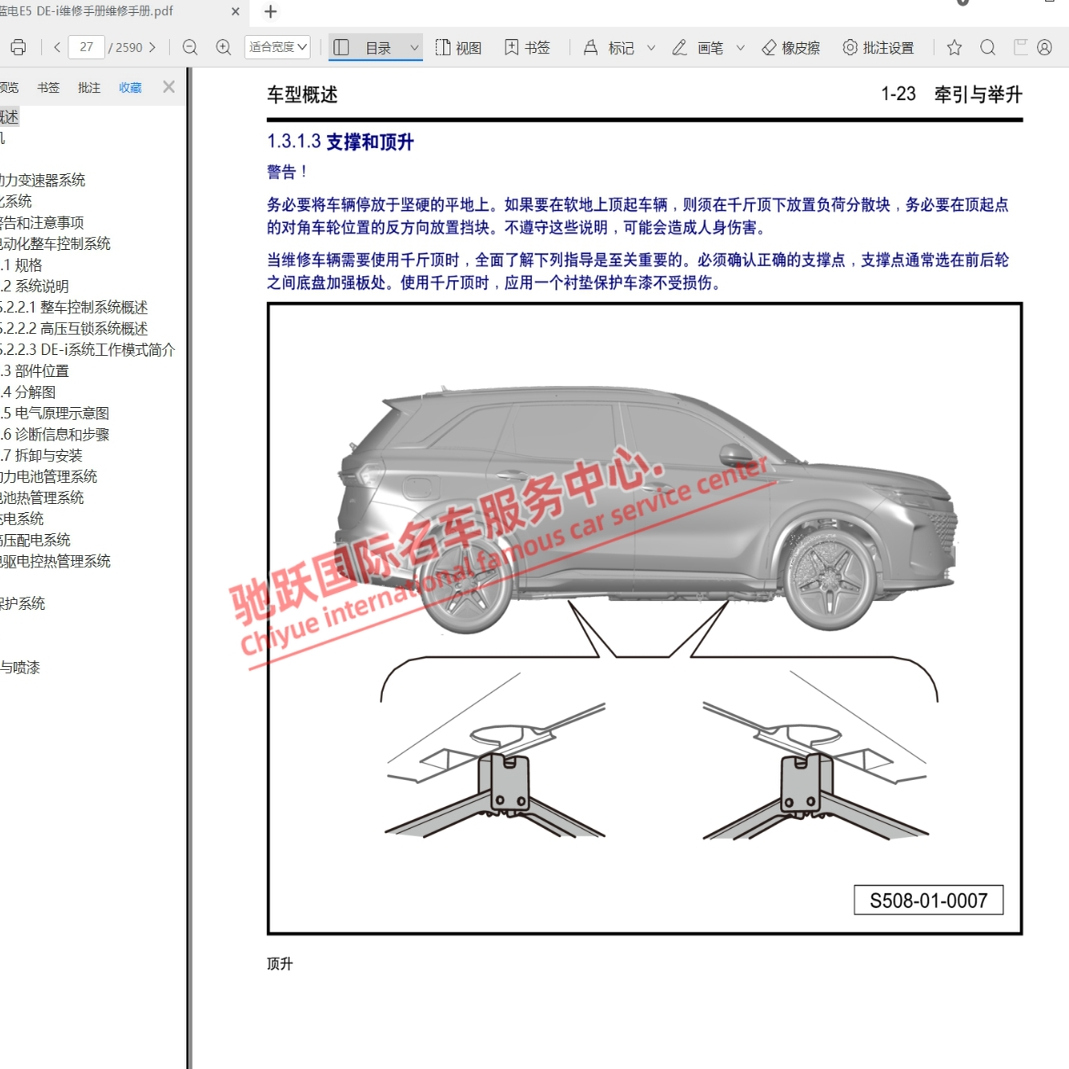Open 批注设置 annotation settings
Screen dimensions: 1069x1069
point(878,47)
